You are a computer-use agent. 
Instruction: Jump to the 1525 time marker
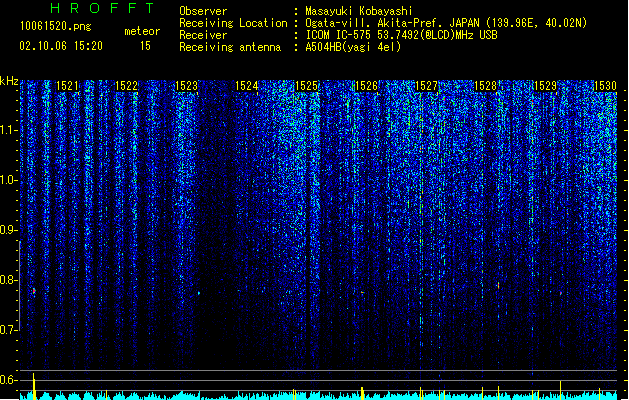pyautogui.click(x=306, y=86)
